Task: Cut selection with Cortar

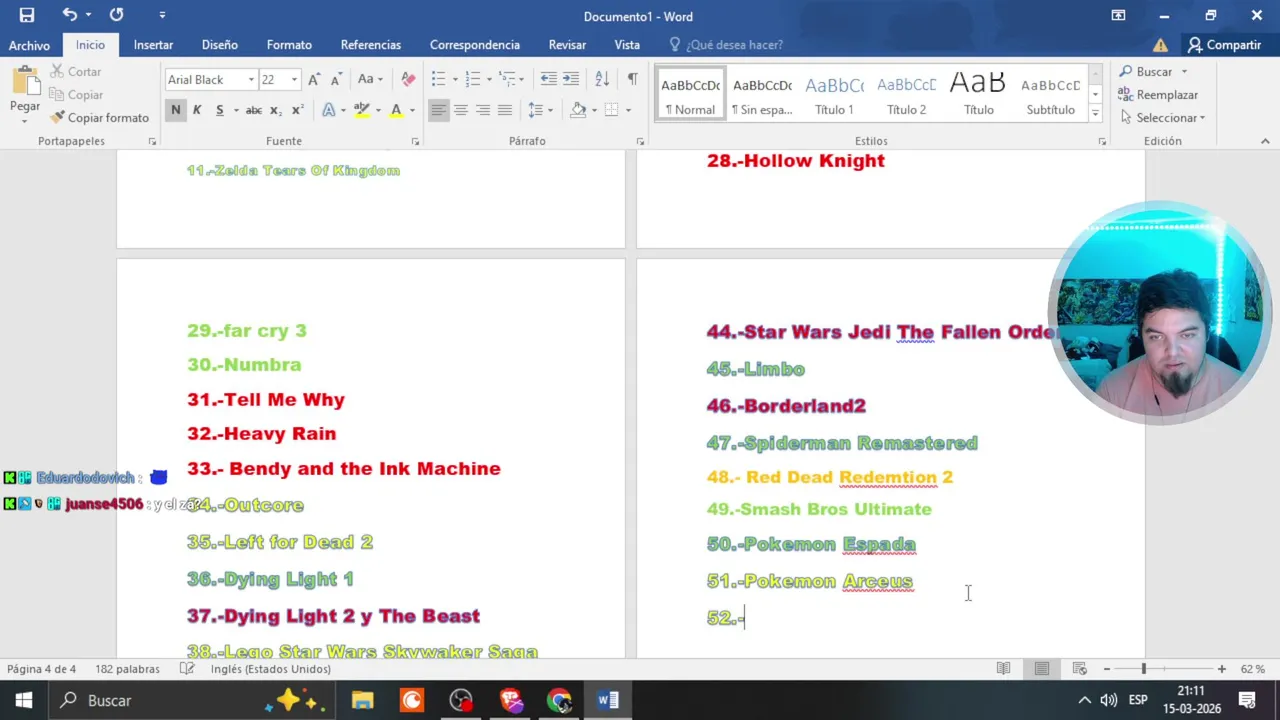Action: click(x=76, y=72)
